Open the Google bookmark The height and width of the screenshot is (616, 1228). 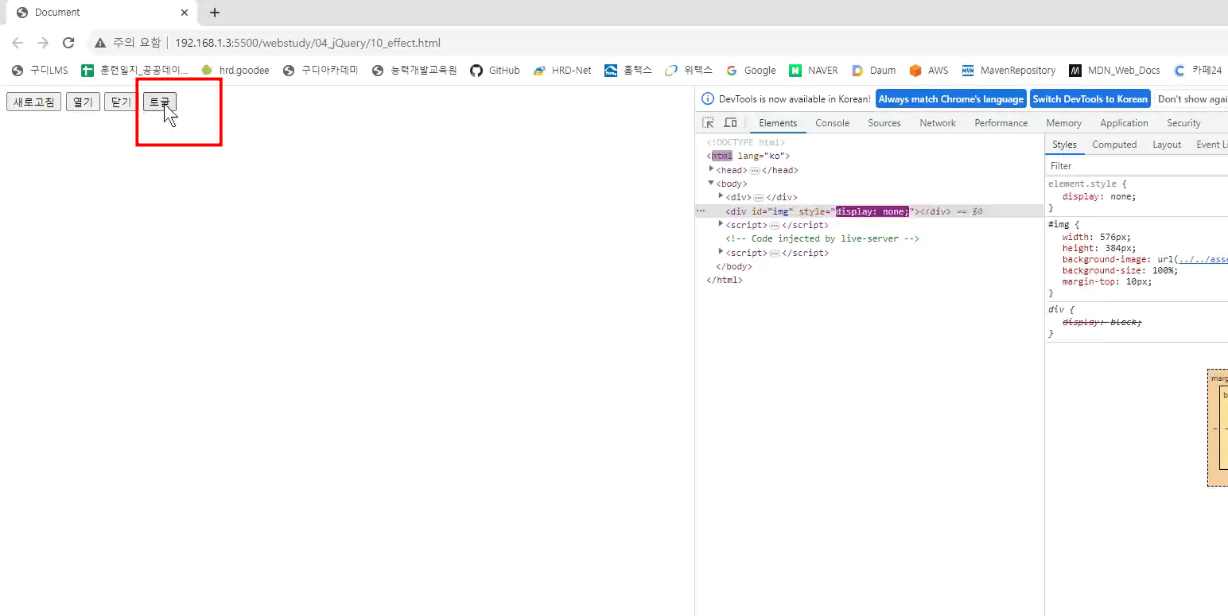click(751, 71)
